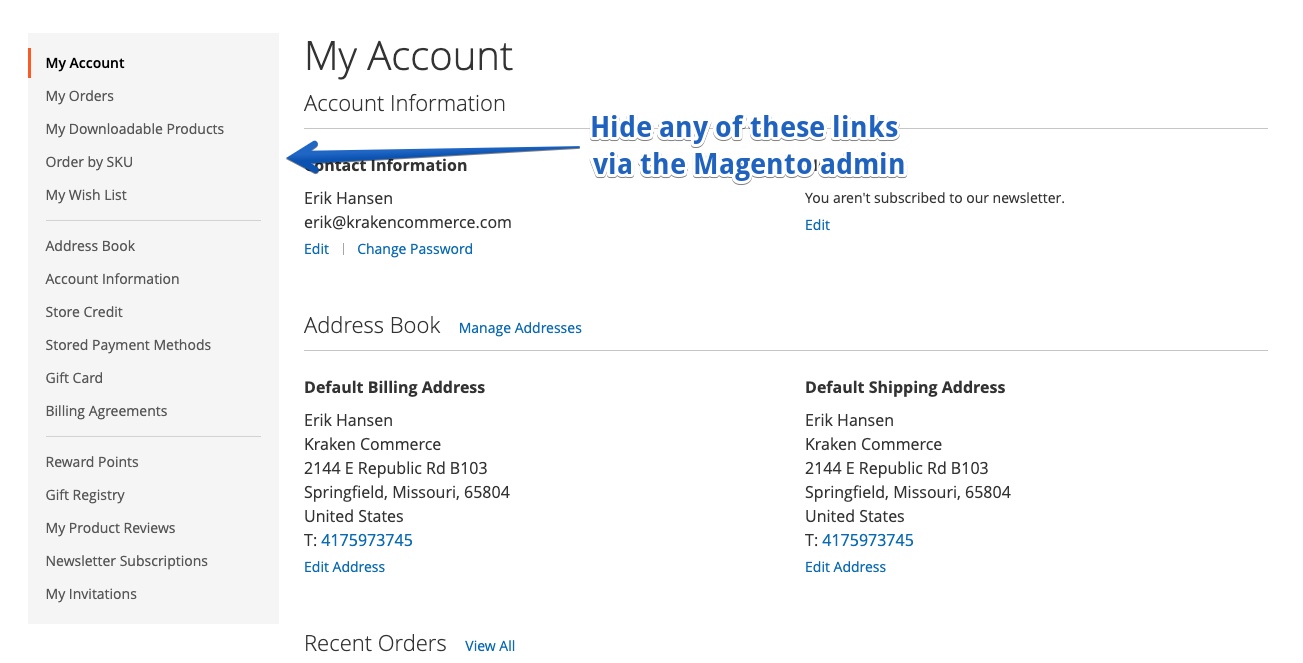
Task: Open Billing Agreements page
Action: [x=106, y=411]
